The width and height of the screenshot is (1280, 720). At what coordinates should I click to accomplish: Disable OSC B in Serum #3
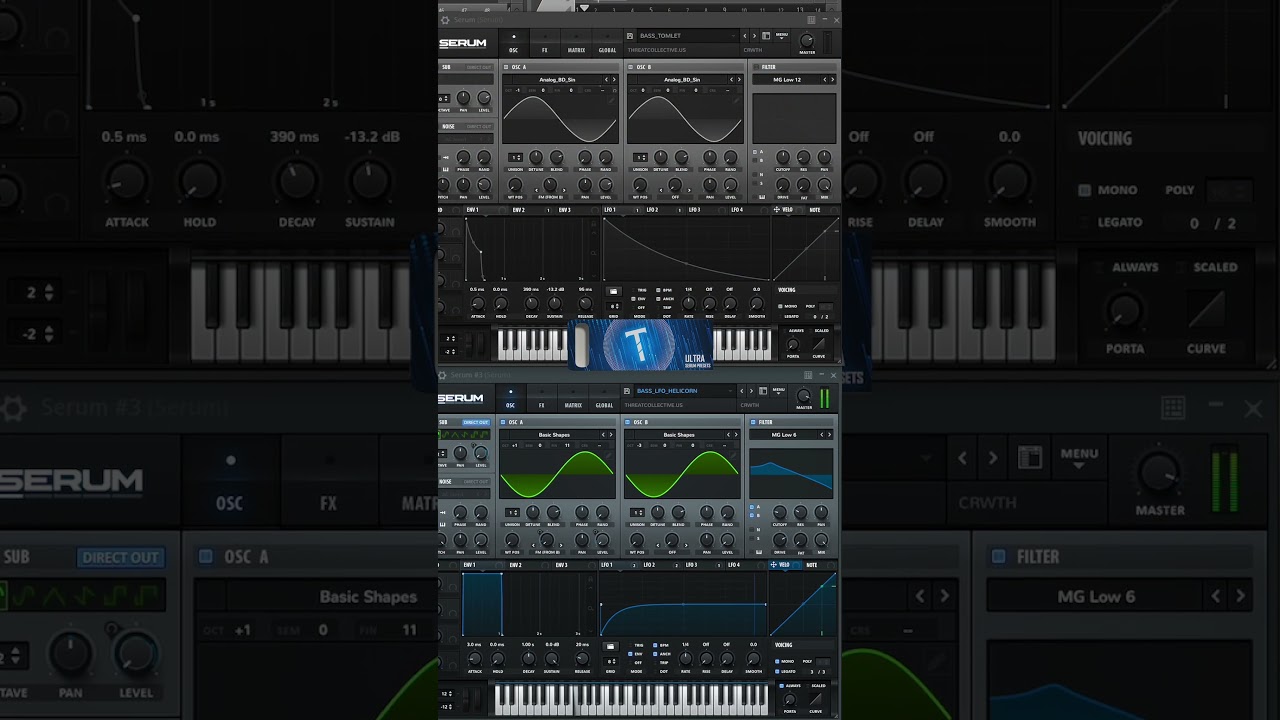click(628, 422)
